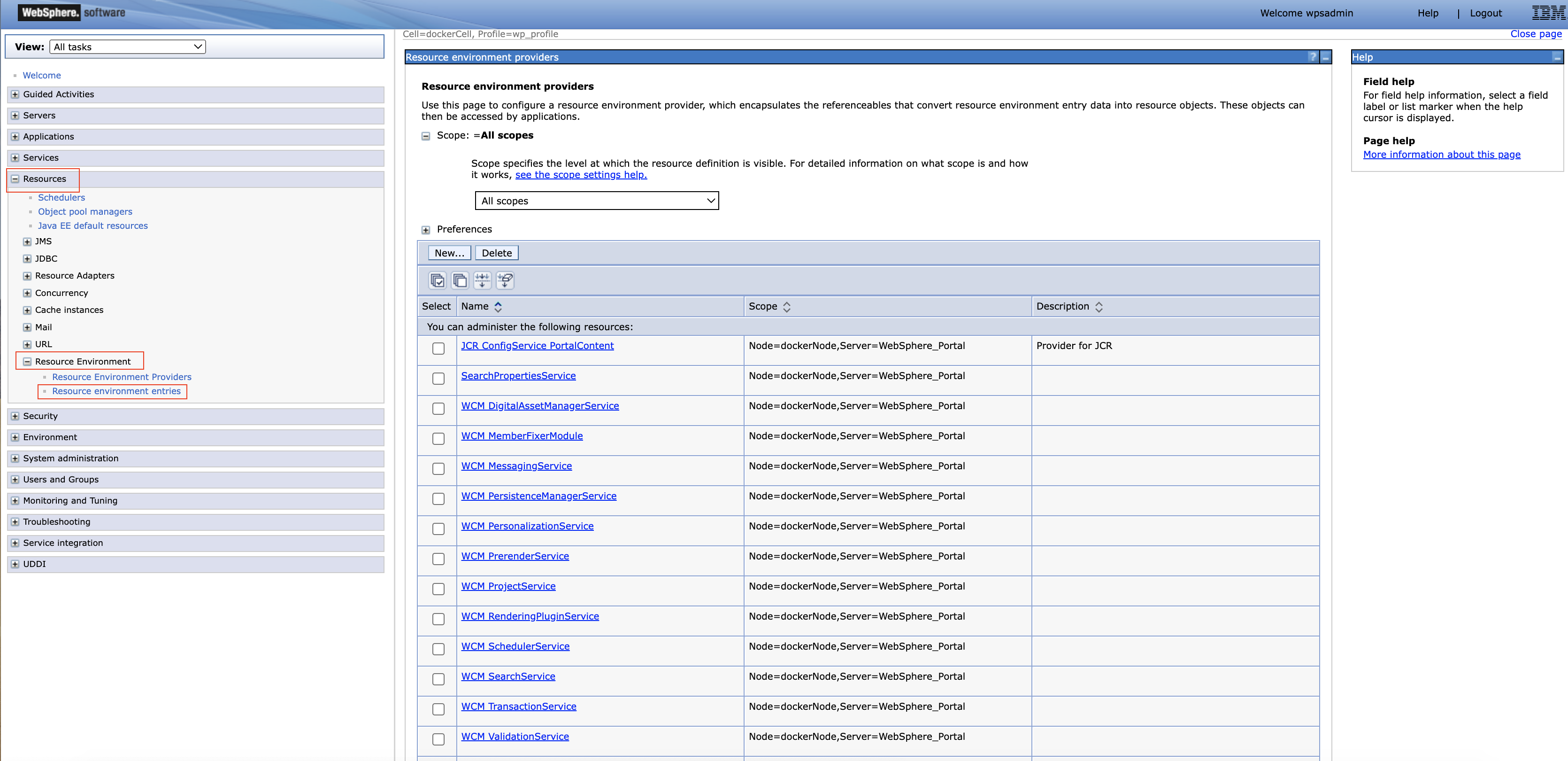Click the Deselect all items icon
This screenshot has width=1568, height=761.
[460, 280]
